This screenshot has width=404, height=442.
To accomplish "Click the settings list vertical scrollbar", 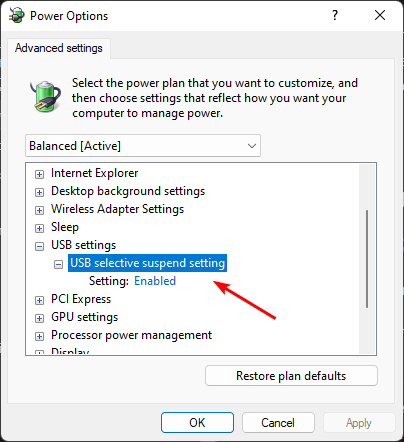I will 367,259.
